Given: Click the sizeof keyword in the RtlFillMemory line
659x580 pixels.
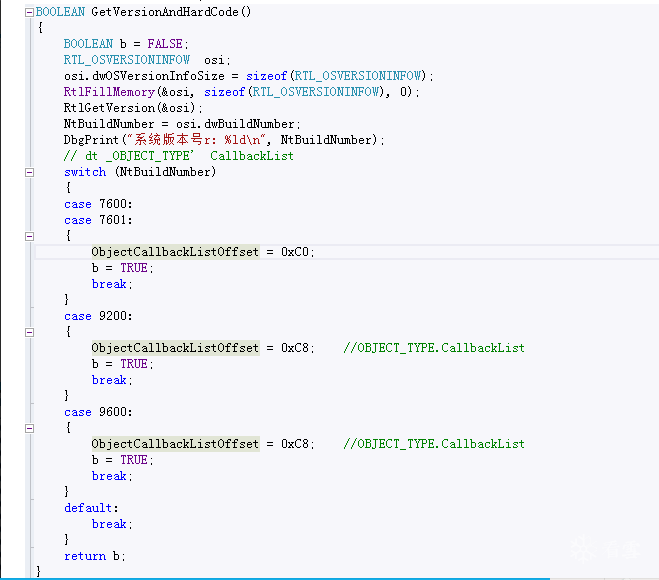Looking at the screenshot, I should click(x=224, y=92).
